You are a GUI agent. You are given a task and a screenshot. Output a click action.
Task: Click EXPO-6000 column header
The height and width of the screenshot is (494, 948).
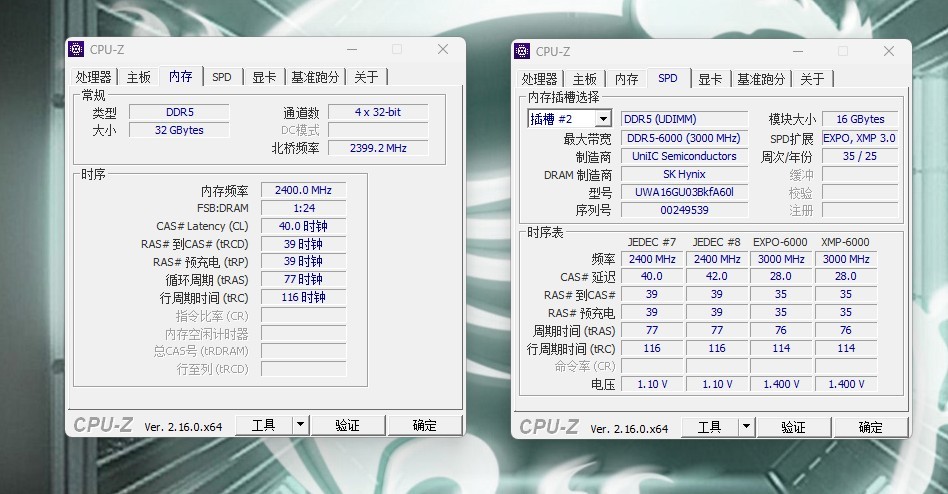[781, 242]
